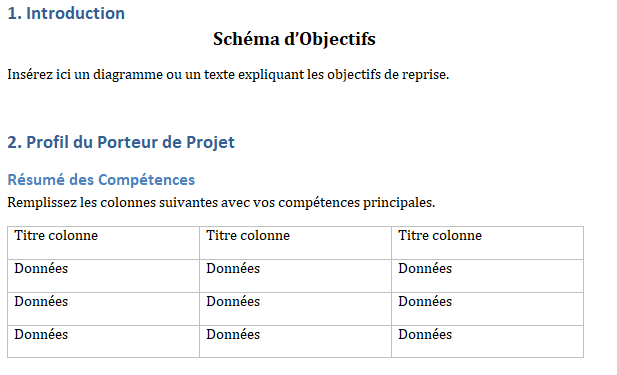Select middle column's "Titre colonne" header cell
617x375 pixels.
[x=296, y=243]
